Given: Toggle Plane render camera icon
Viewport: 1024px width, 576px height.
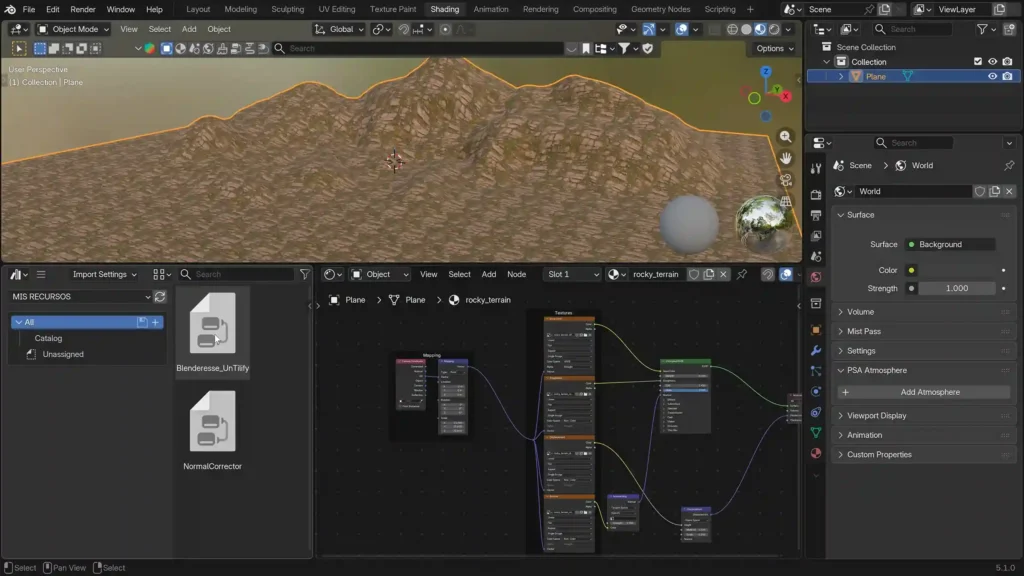Looking at the screenshot, I should (1008, 76).
